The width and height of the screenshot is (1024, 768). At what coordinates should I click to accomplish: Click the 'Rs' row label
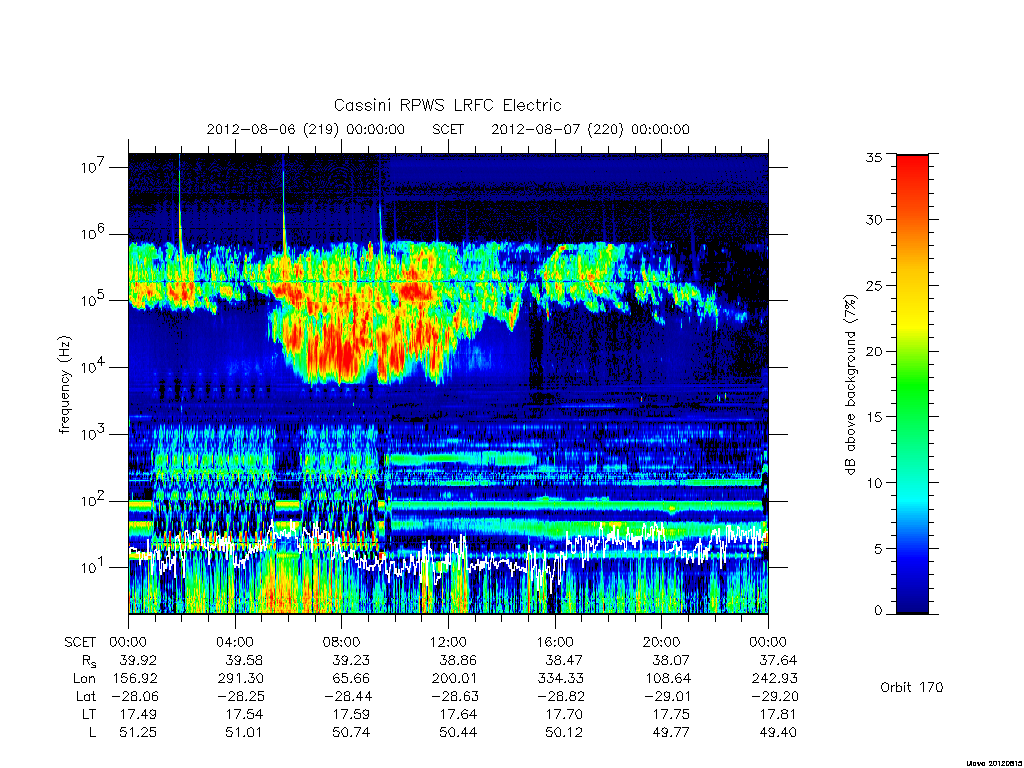click(x=89, y=661)
